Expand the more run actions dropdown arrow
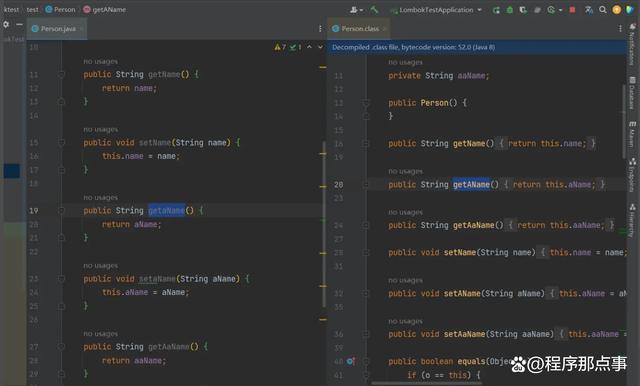Viewport: 640px width, 386px height. pos(560,10)
